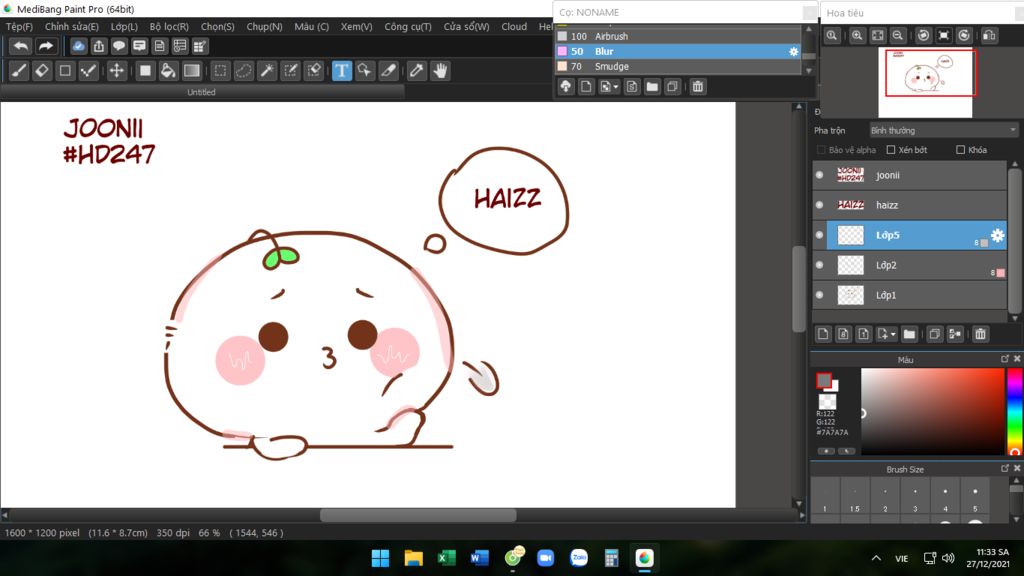Flip the navigator view horizontally
Viewport: 1024px width, 576px height.
pyautogui.click(x=989, y=35)
